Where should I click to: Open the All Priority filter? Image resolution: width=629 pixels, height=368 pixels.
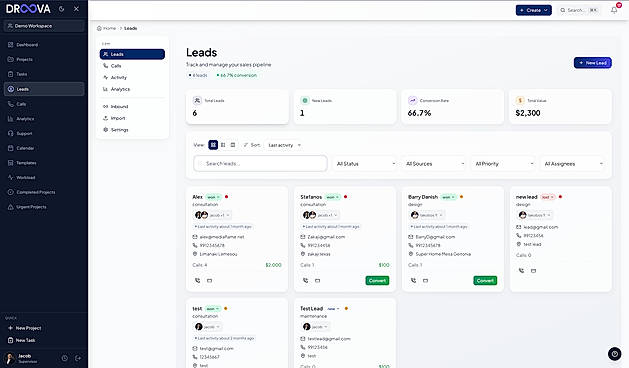(x=504, y=164)
